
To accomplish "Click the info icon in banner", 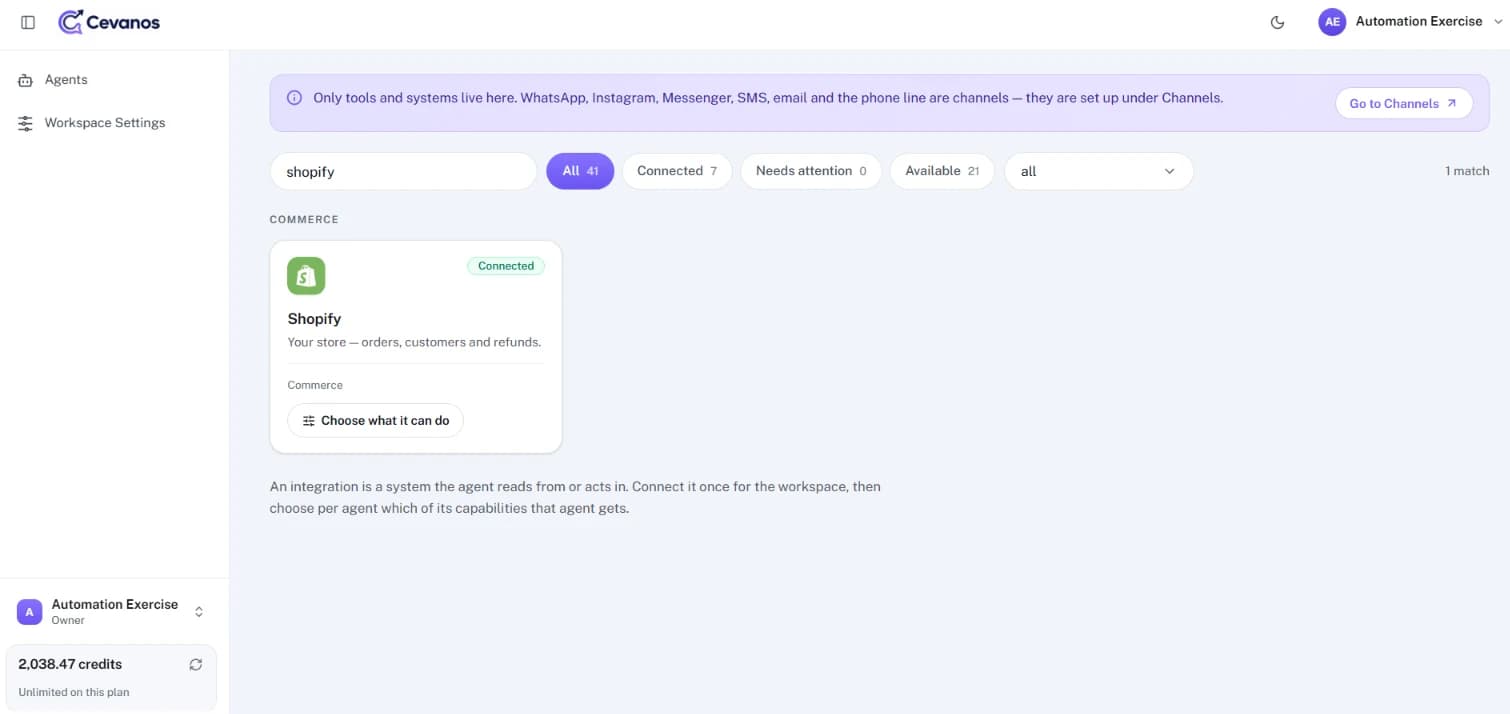I will click(x=294, y=98).
